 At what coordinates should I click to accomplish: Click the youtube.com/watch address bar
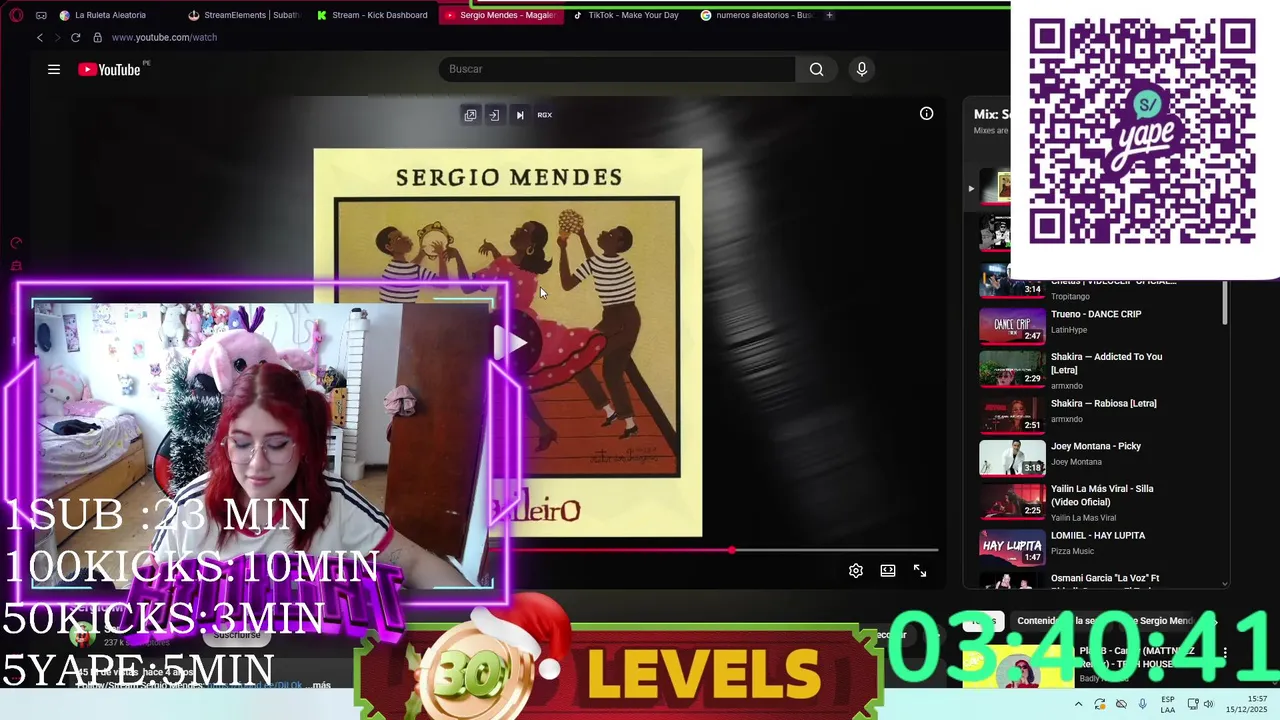pyautogui.click(x=164, y=37)
